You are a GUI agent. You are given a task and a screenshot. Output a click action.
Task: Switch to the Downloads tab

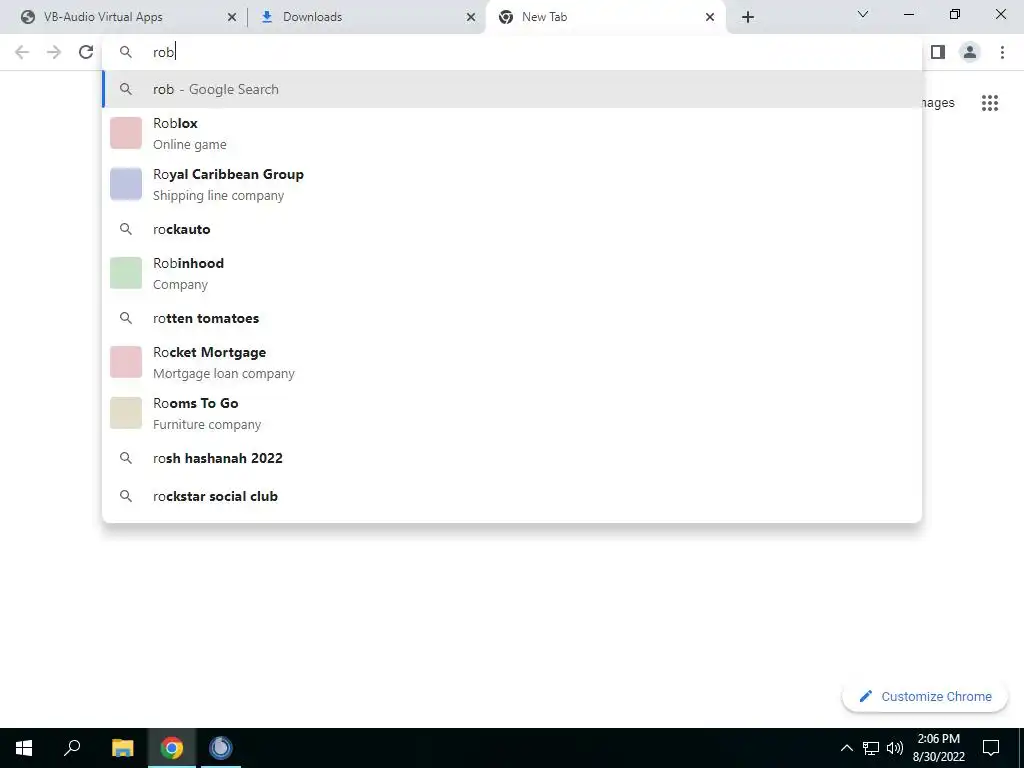pos(366,18)
